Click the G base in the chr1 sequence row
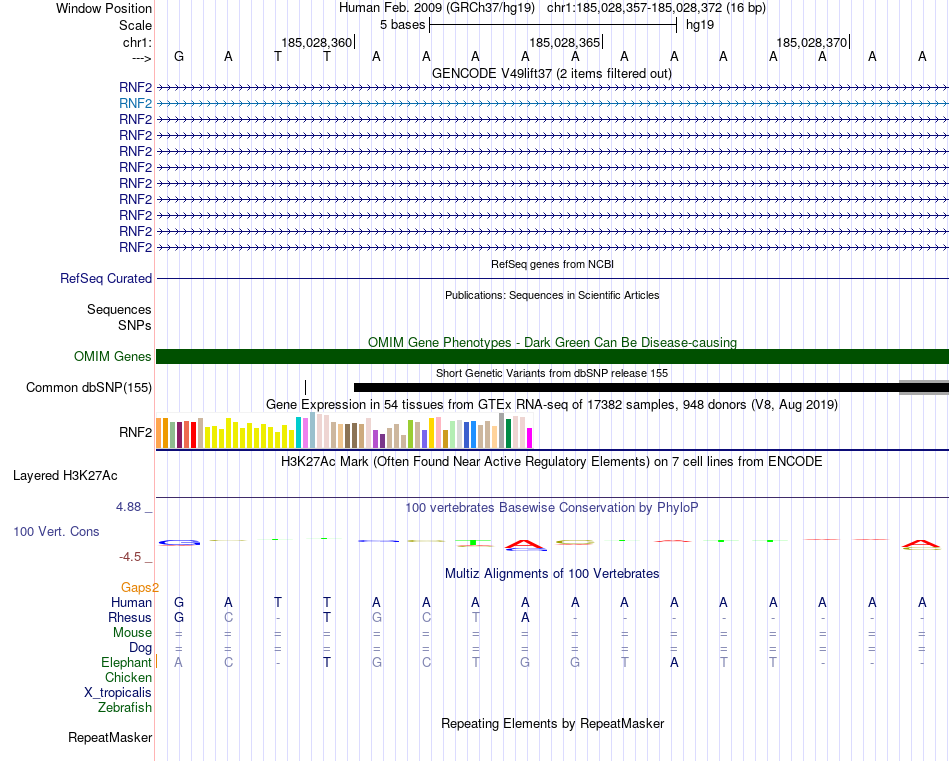 pos(179,56)
